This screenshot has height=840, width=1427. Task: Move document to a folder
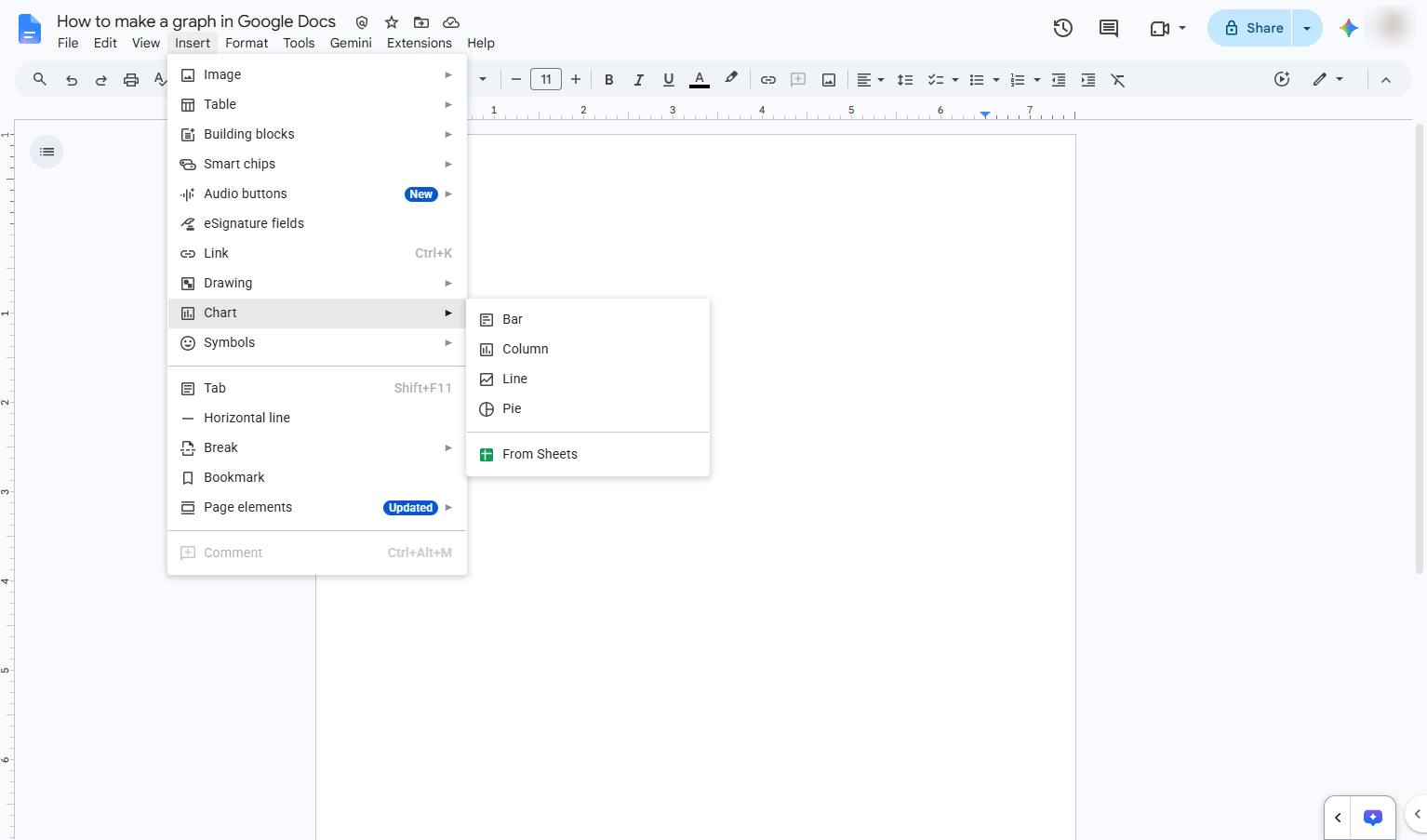coord(421,22)
